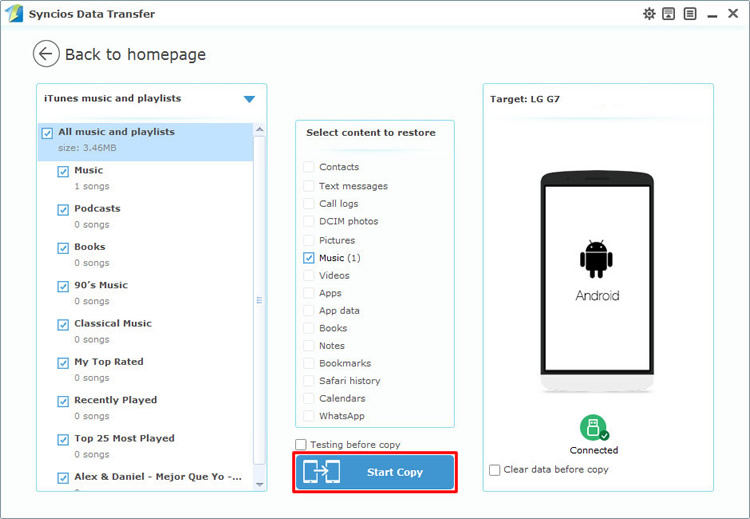Click the Start Copy button
Viewport: 750px width, 519px height.
tap(375, 472)
